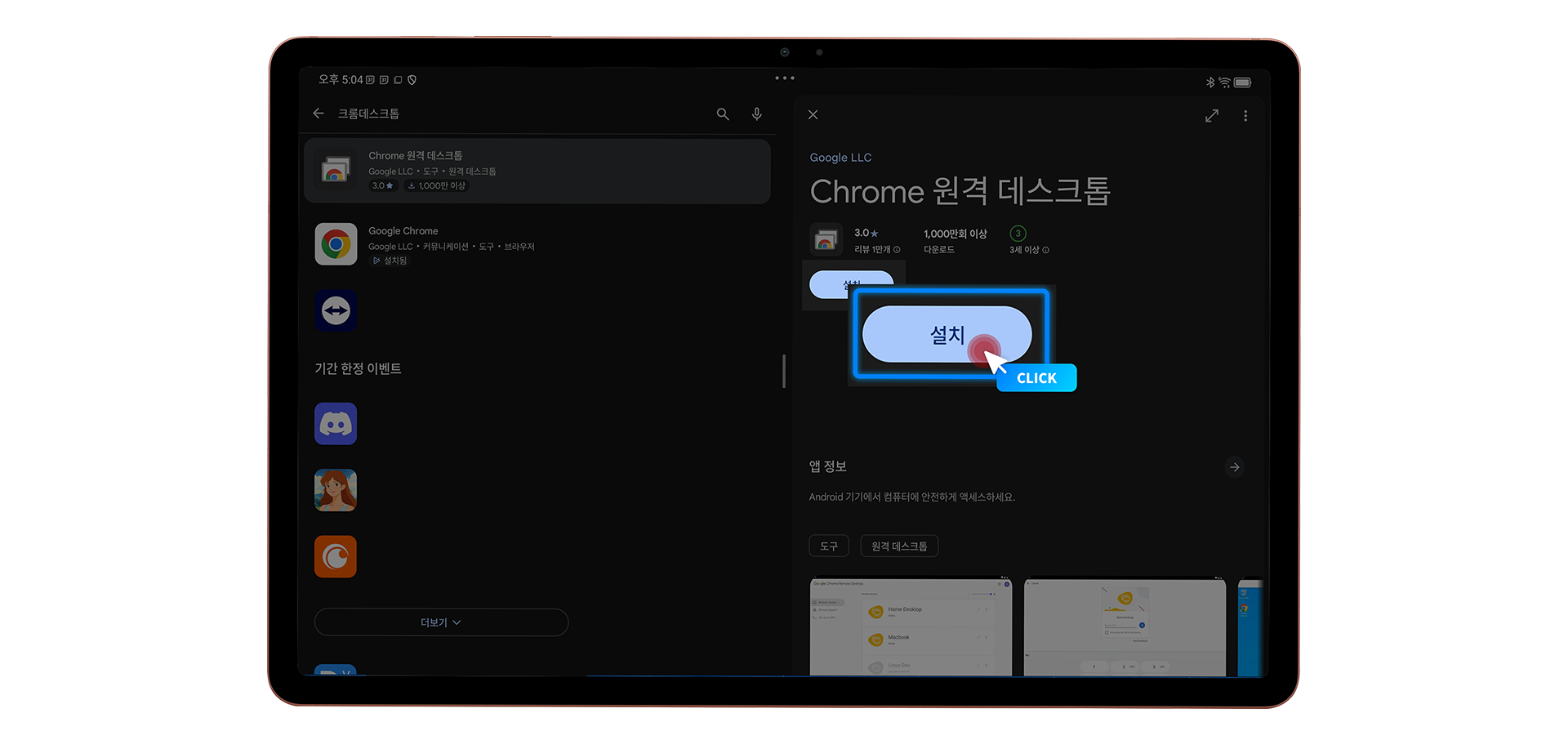This screenshot has height=753, width=1568.
Task: Tap the 3.0 star chip in search result
Action: coord(383,186)
